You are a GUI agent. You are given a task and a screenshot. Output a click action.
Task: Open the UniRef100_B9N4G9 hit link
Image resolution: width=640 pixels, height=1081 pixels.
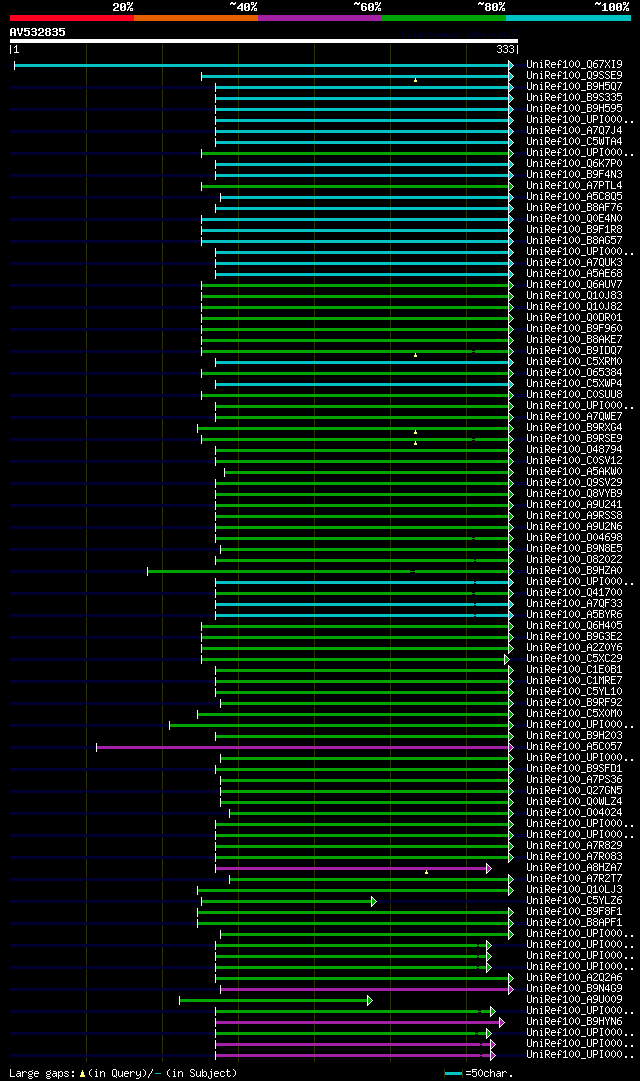(574, 989)
